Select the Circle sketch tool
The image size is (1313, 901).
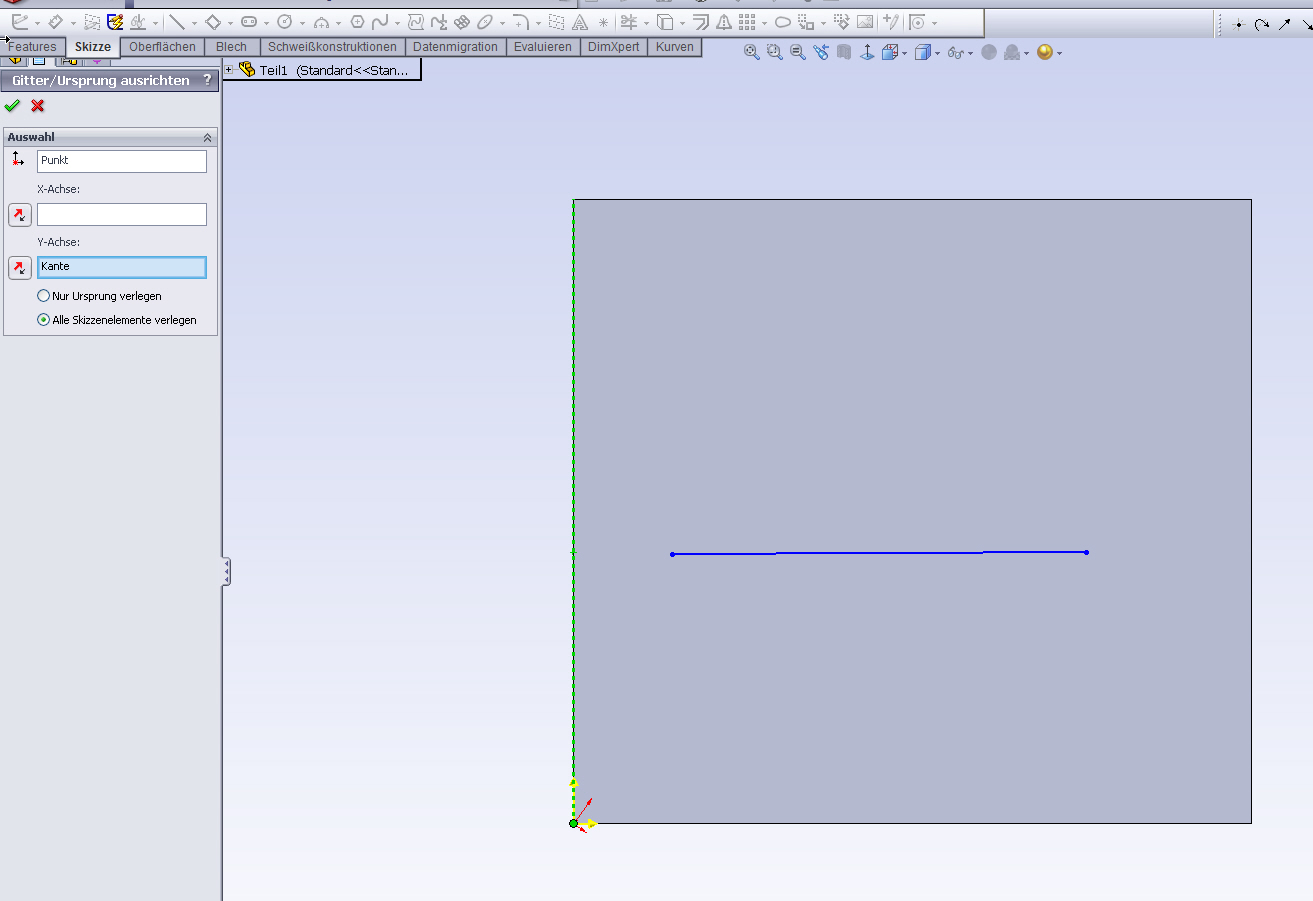tap(284, 22)
